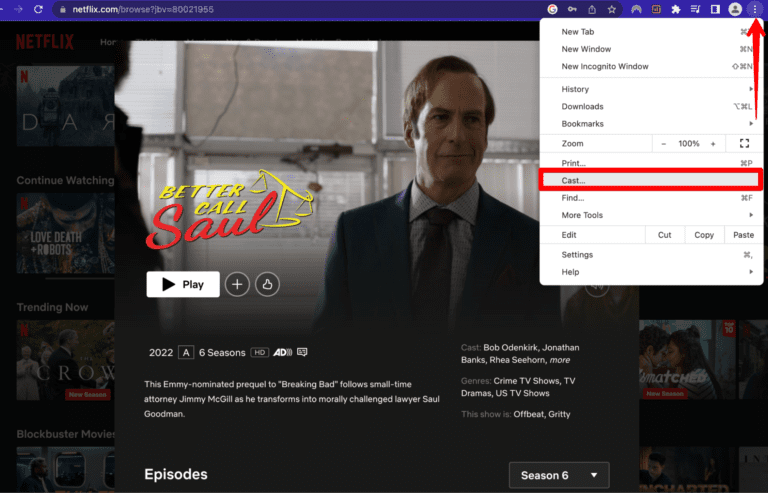Toggle full screen icon in Zoom row
The image size is (768, 493).
[x=744, y=143]
